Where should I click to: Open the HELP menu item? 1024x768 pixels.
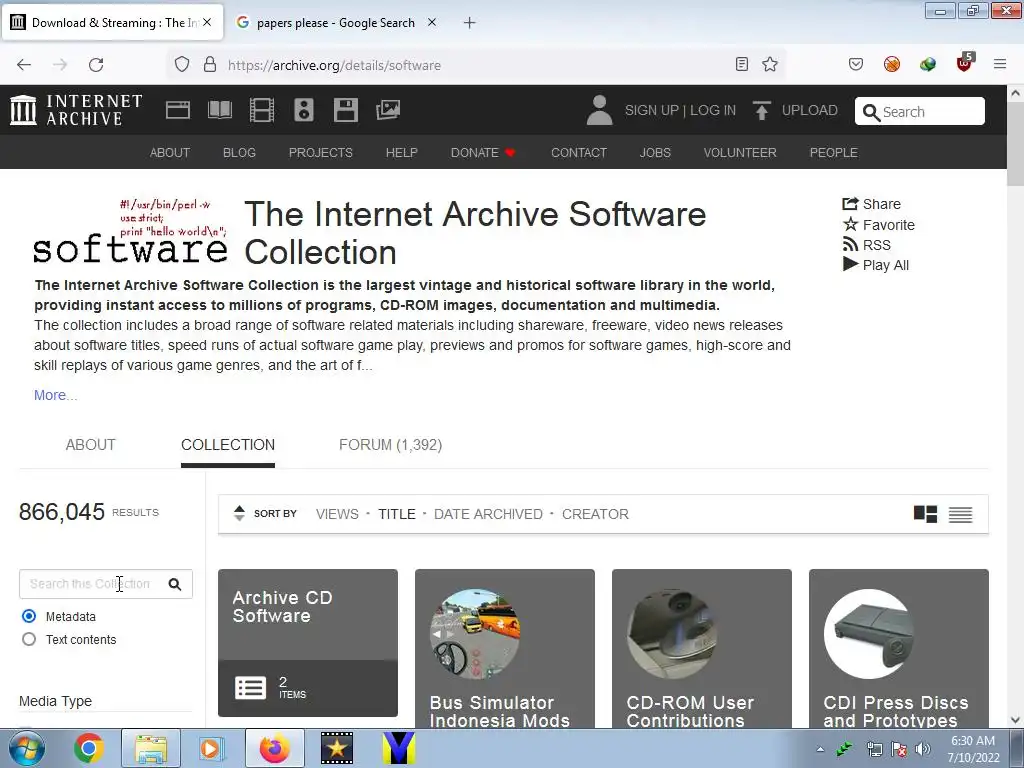pyautogui.click(x=402, y=152)
